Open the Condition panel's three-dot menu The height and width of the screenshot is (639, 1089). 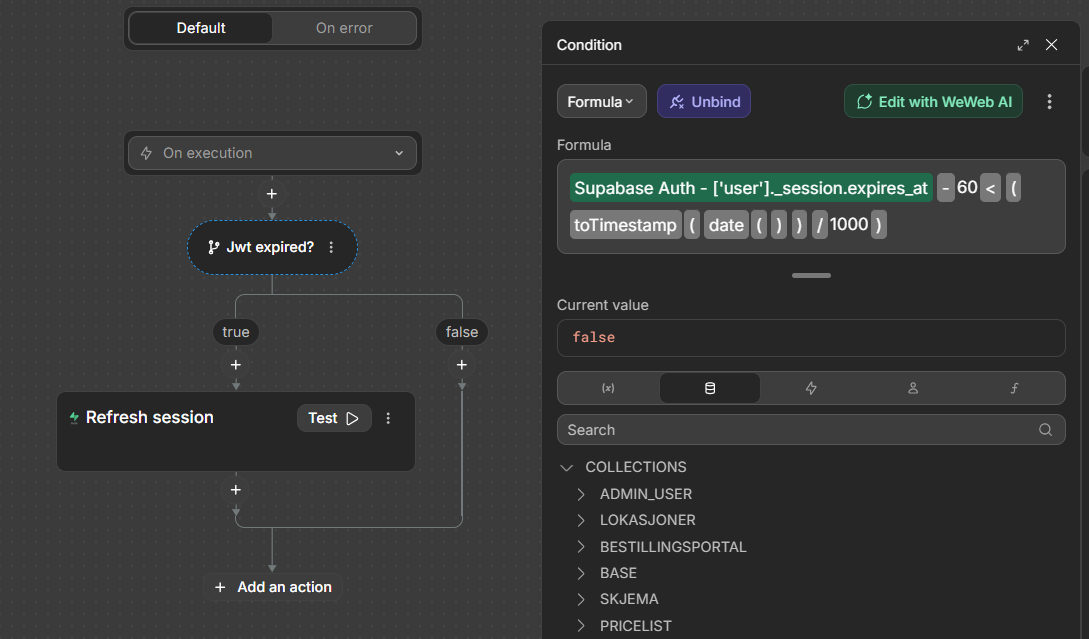pyautogui.click(x=1049, y=101)
